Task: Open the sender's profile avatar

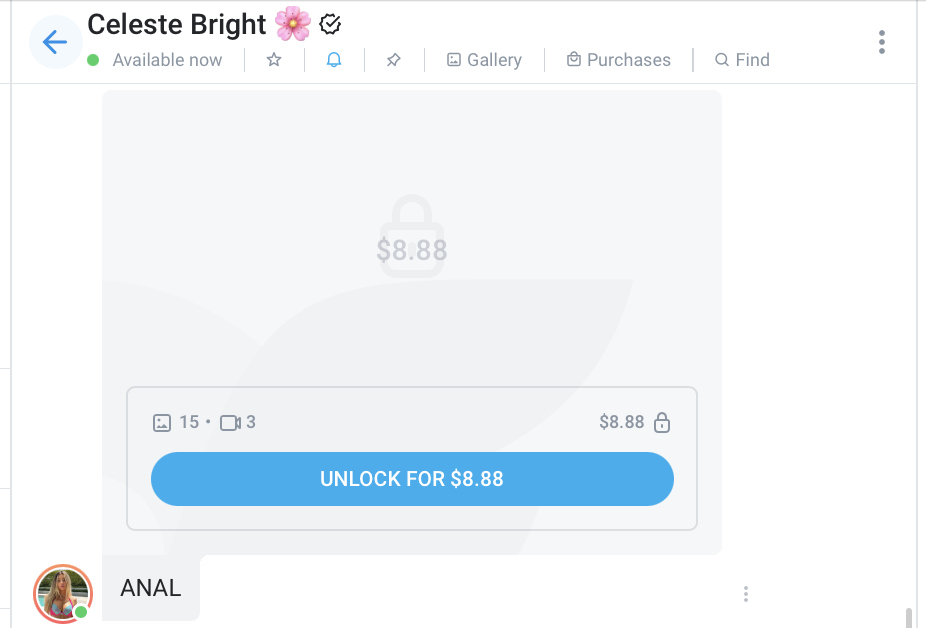Action: coord(63,592)
